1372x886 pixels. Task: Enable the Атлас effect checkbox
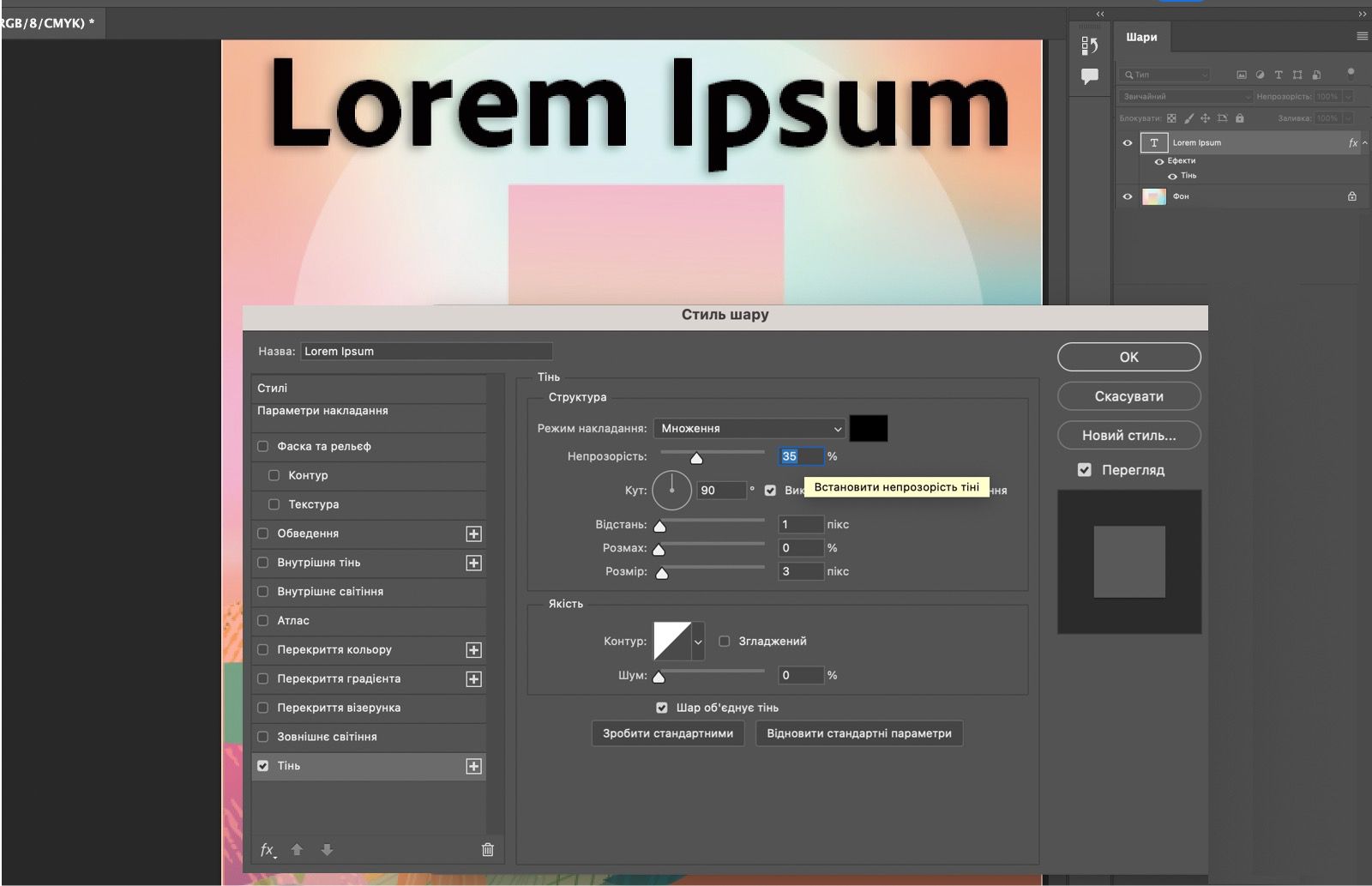[263, 620]
